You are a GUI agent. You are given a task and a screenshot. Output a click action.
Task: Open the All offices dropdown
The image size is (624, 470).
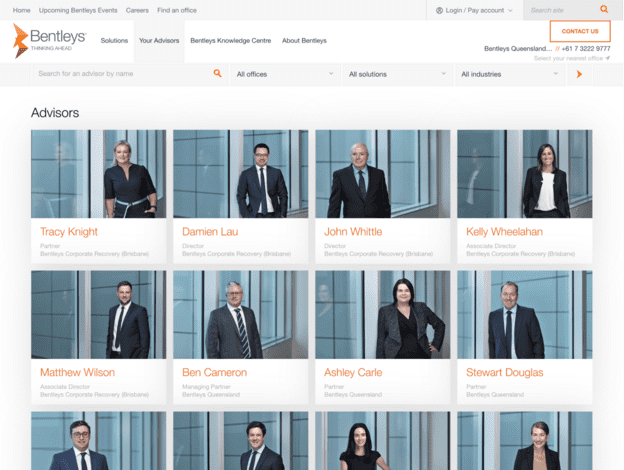pyautogui.click(x=285, y=74)
